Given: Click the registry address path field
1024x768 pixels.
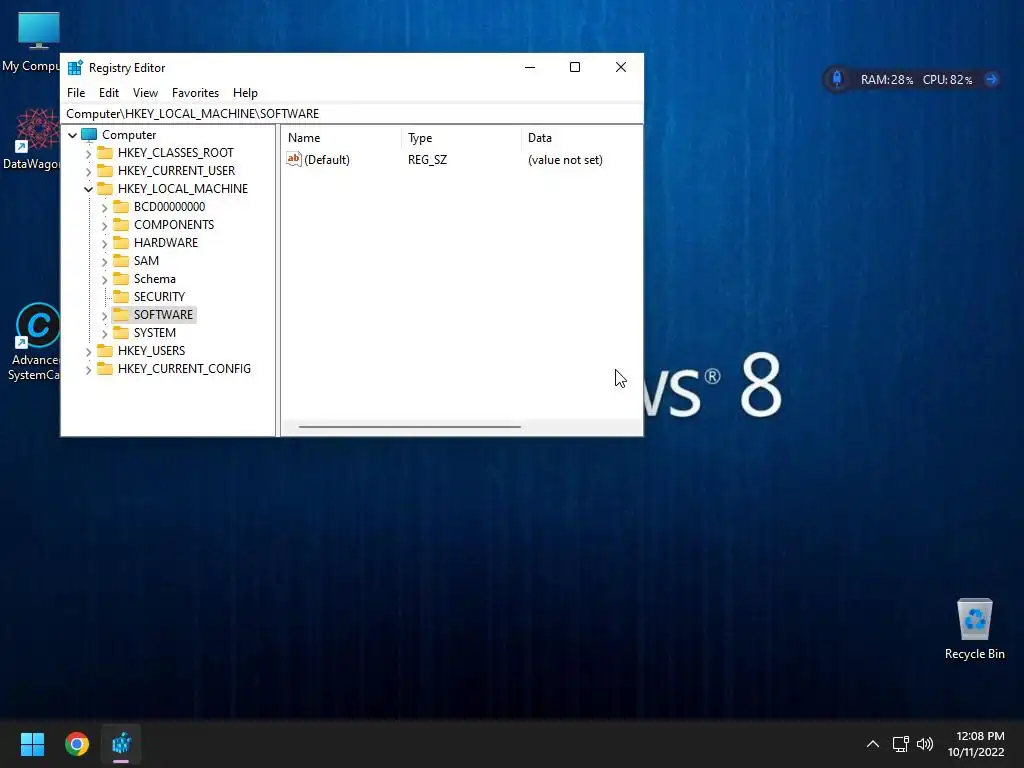Looking at the screenshot, I should pyautogui.click(x=351, y=114).
